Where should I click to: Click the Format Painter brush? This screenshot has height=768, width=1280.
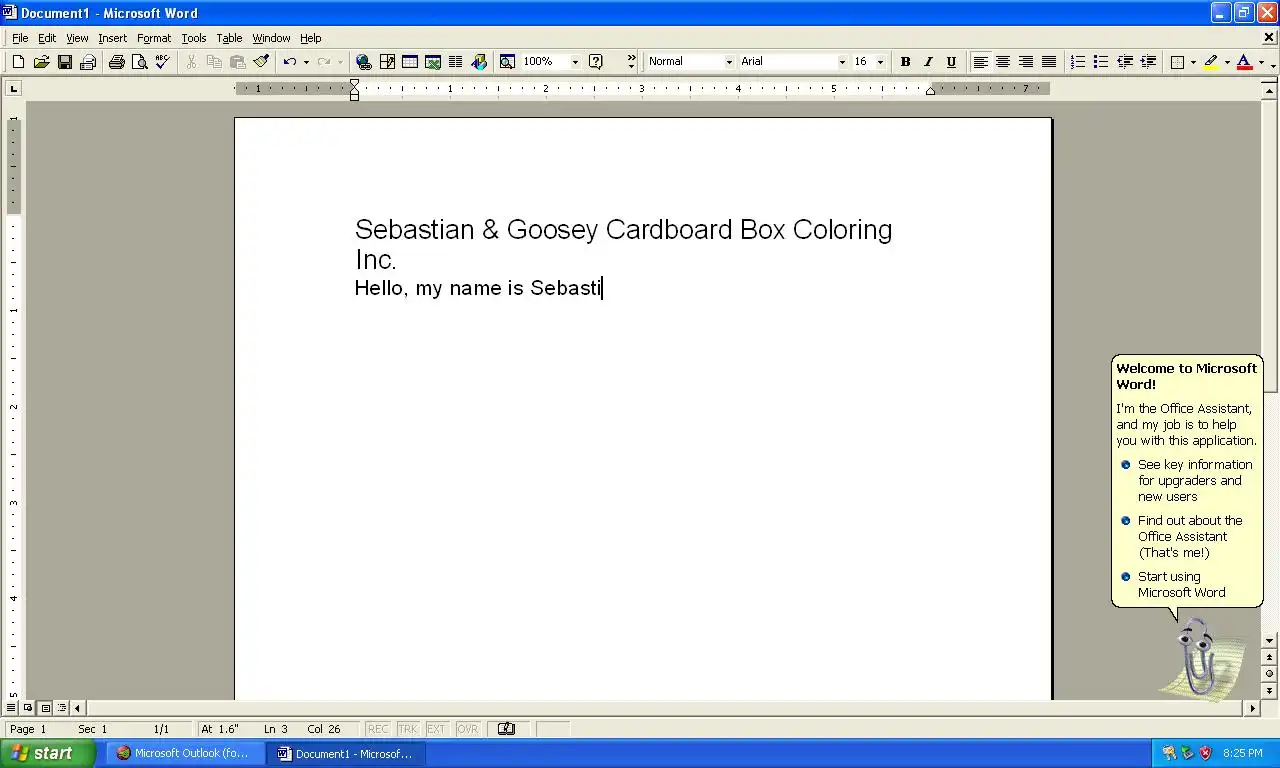(261, 62)
